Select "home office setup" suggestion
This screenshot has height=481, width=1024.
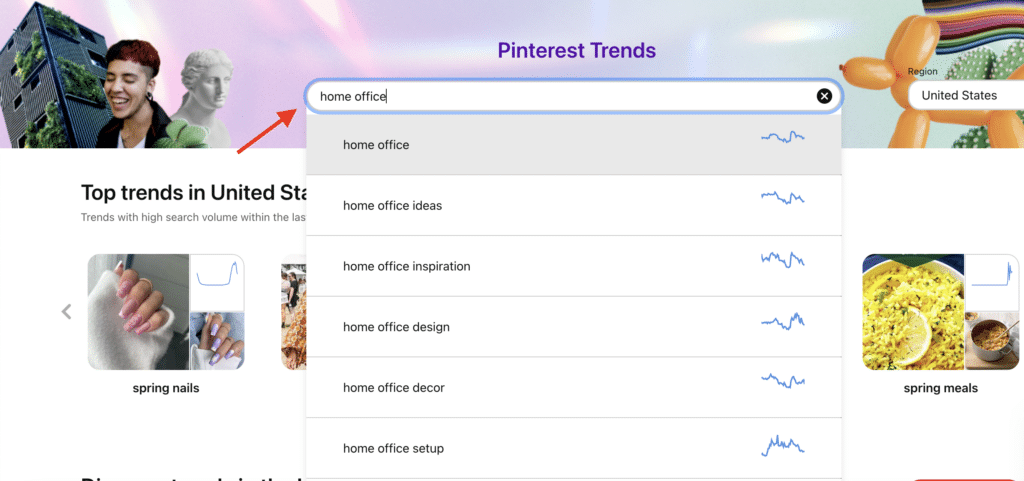[x=393, y=449]
